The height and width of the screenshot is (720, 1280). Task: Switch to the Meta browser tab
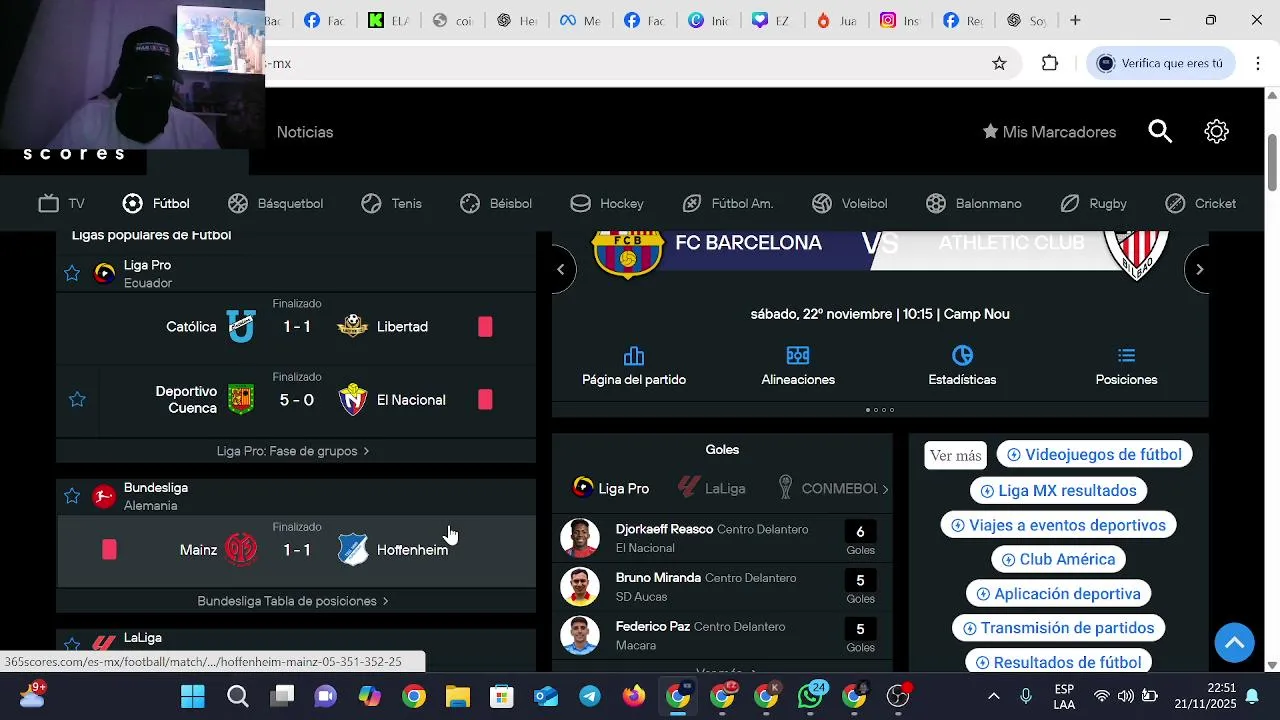580,20
